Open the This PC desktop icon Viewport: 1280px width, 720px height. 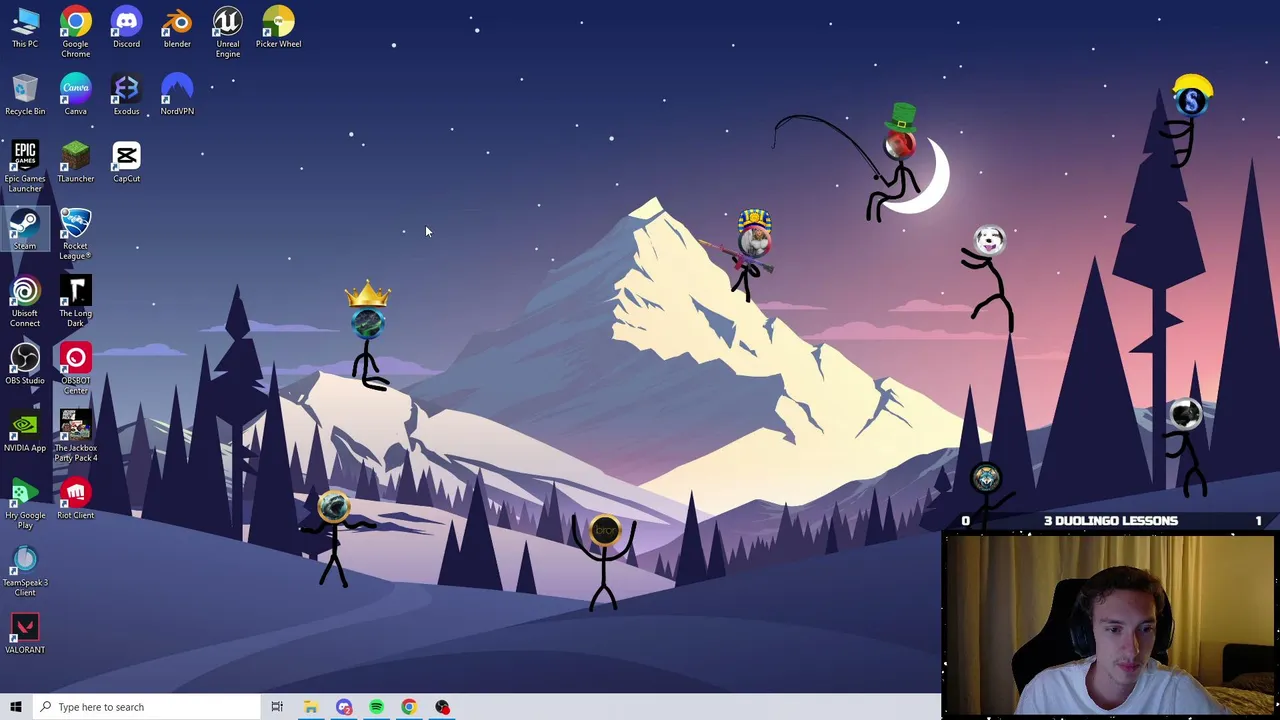tap(25, 28)
